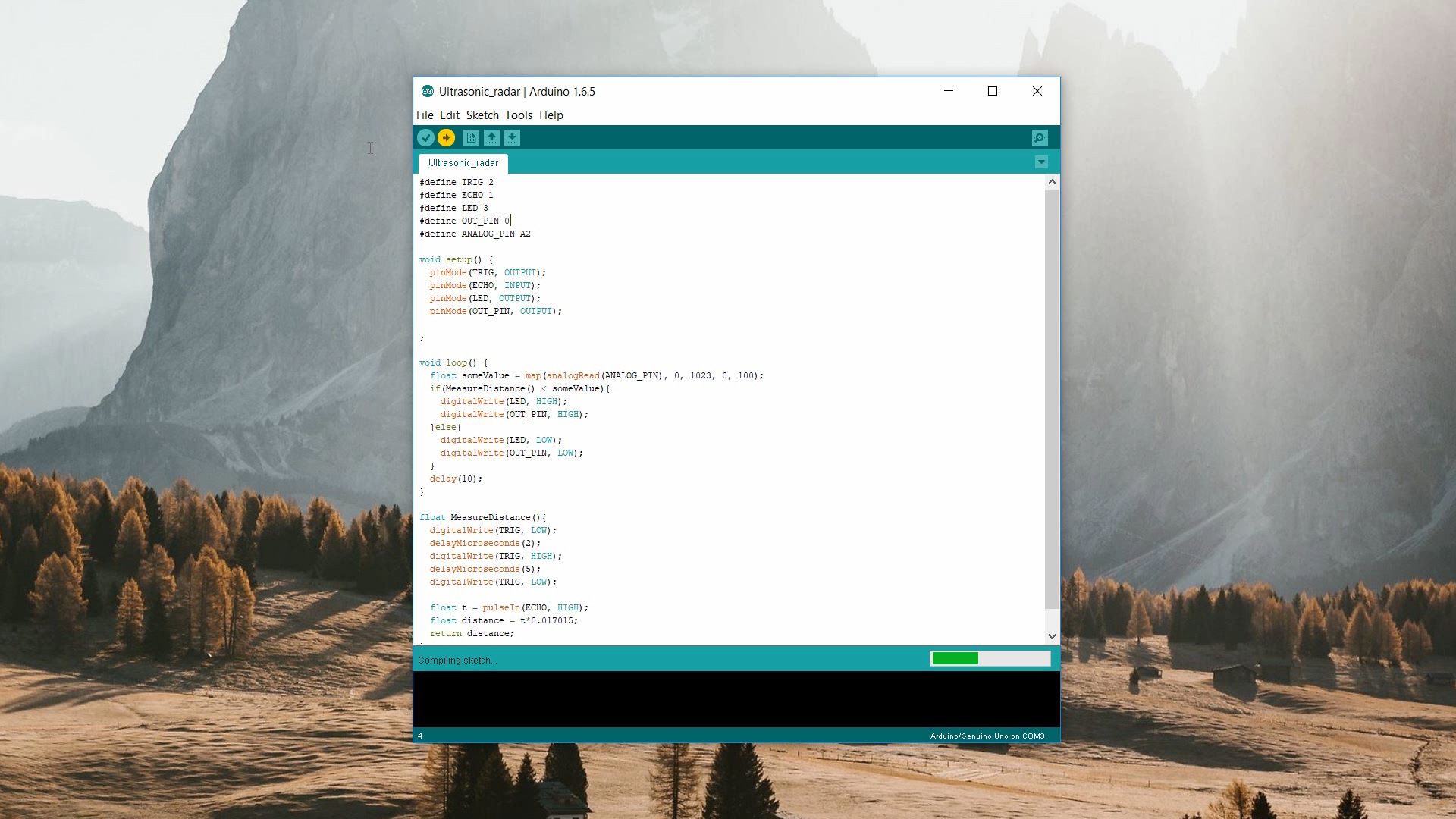Open the File menu
Screen dimensions: 1456x819
coord(425,115)
